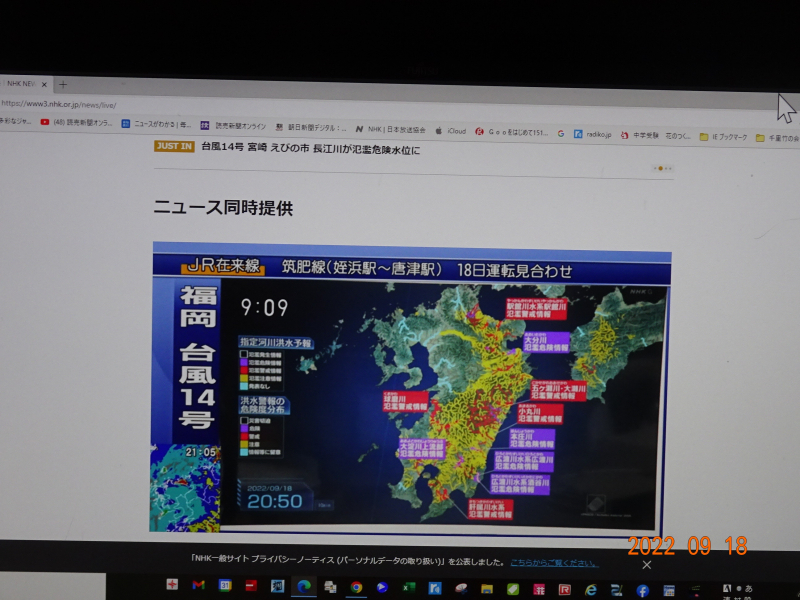This screenshot has width=800, height=600.
Task: Expand the 千里竹の会 bookmark folder
Action: click(777, 138)
